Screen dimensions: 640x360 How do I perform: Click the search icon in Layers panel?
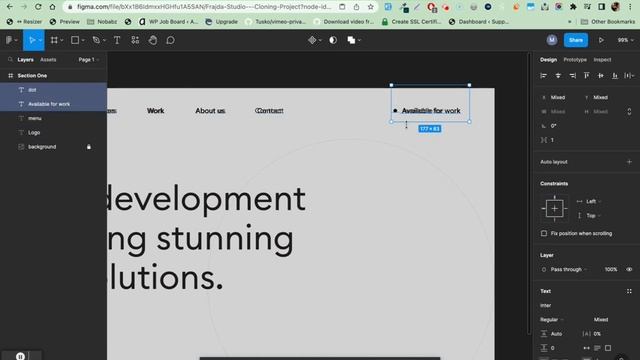[x=10, y=60]
